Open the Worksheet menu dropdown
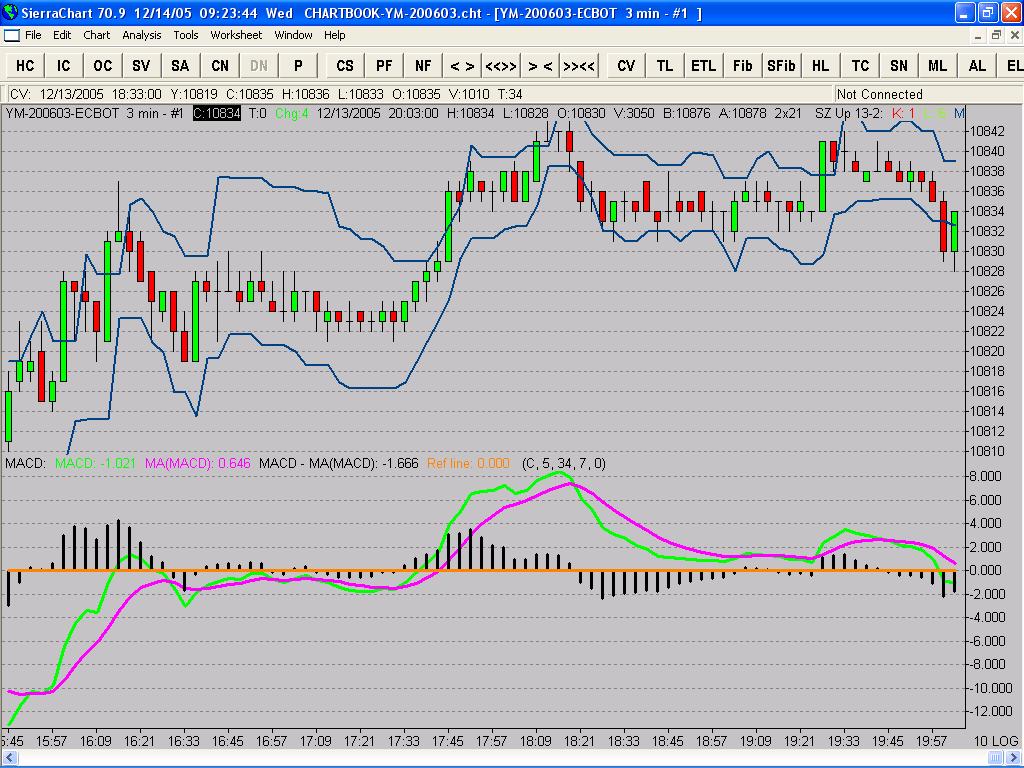The image size is (1024, 768). [236, 35]
